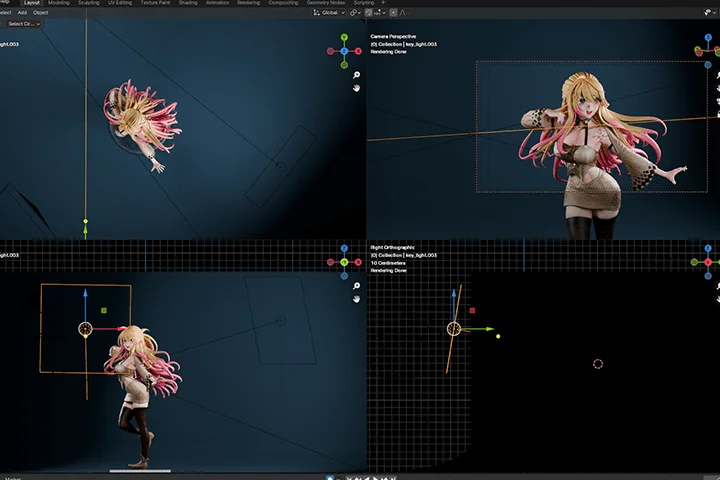720x480 pixels.
Task: Open proportional editing falloff curve menu
Action: (x=404, y=13)
